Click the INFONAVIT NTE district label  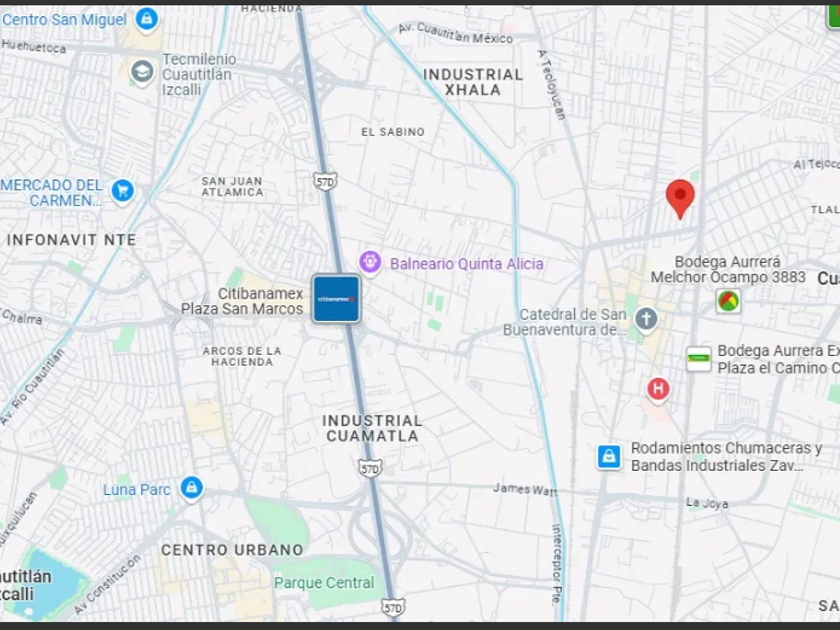point(72,239)
